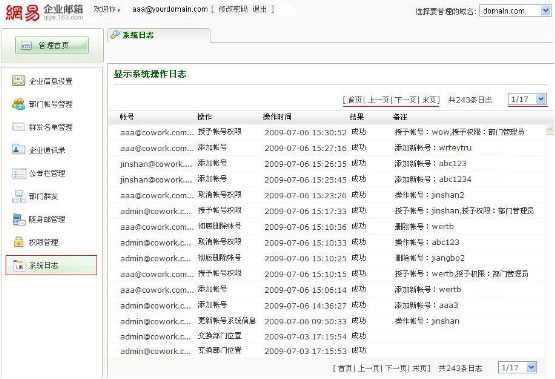This screenshot has height=379, width=555.
Task: Click remark 添加新帐号：abc1234
Action: tap(433, 179)
